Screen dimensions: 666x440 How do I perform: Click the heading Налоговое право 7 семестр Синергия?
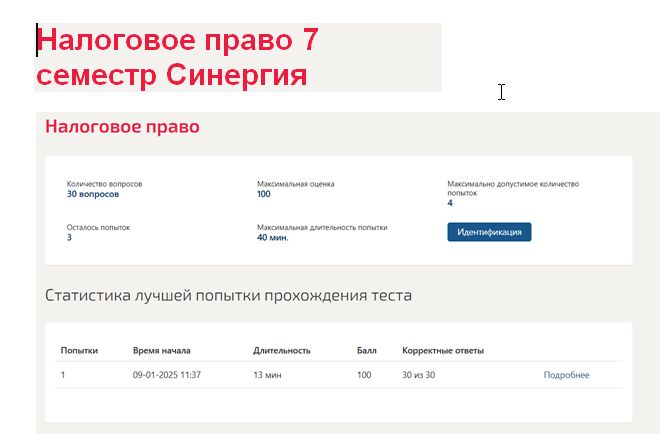click(178, 57)
